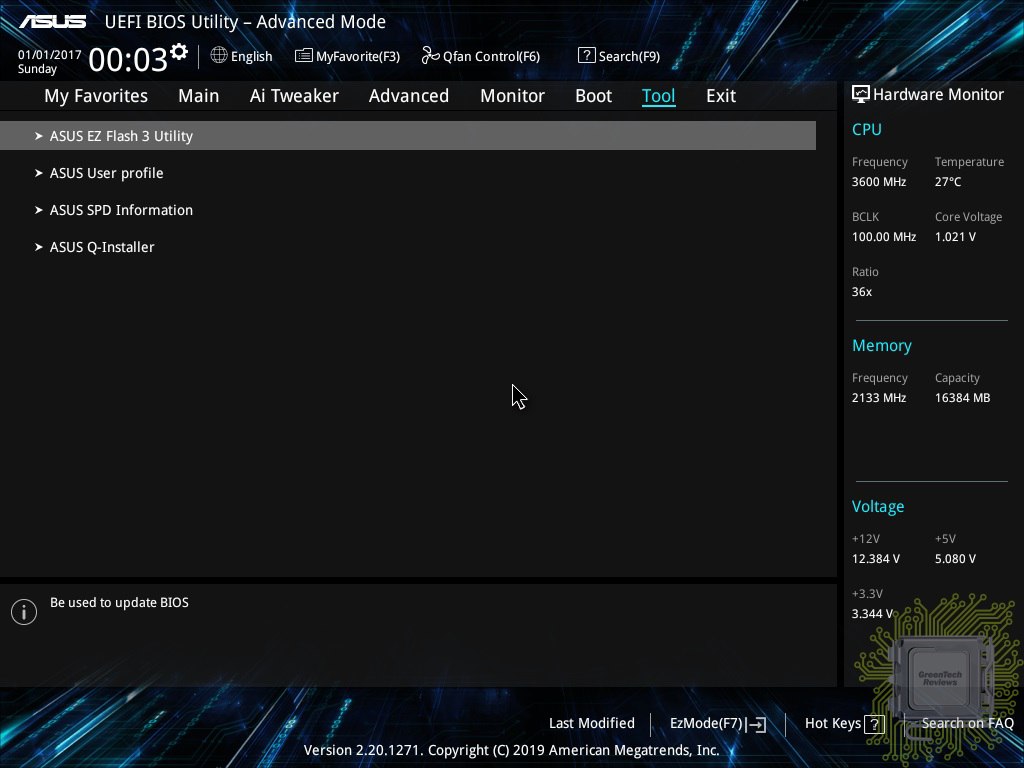Click CPU temperature value 27°C
The width and height of the screenshot is (1024, 768).
(x=948, y=182)
